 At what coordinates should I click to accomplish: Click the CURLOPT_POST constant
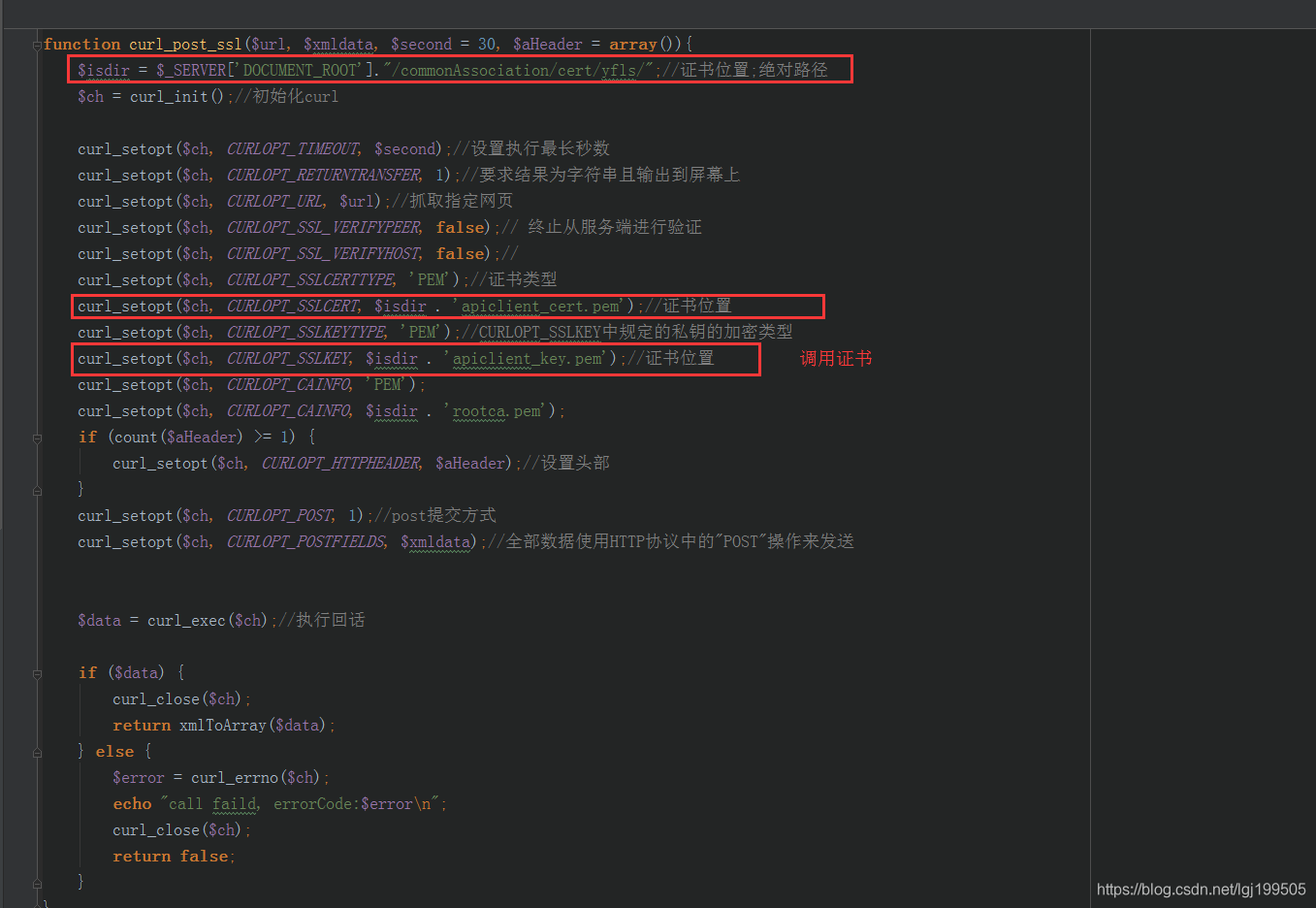pos(279,516)
